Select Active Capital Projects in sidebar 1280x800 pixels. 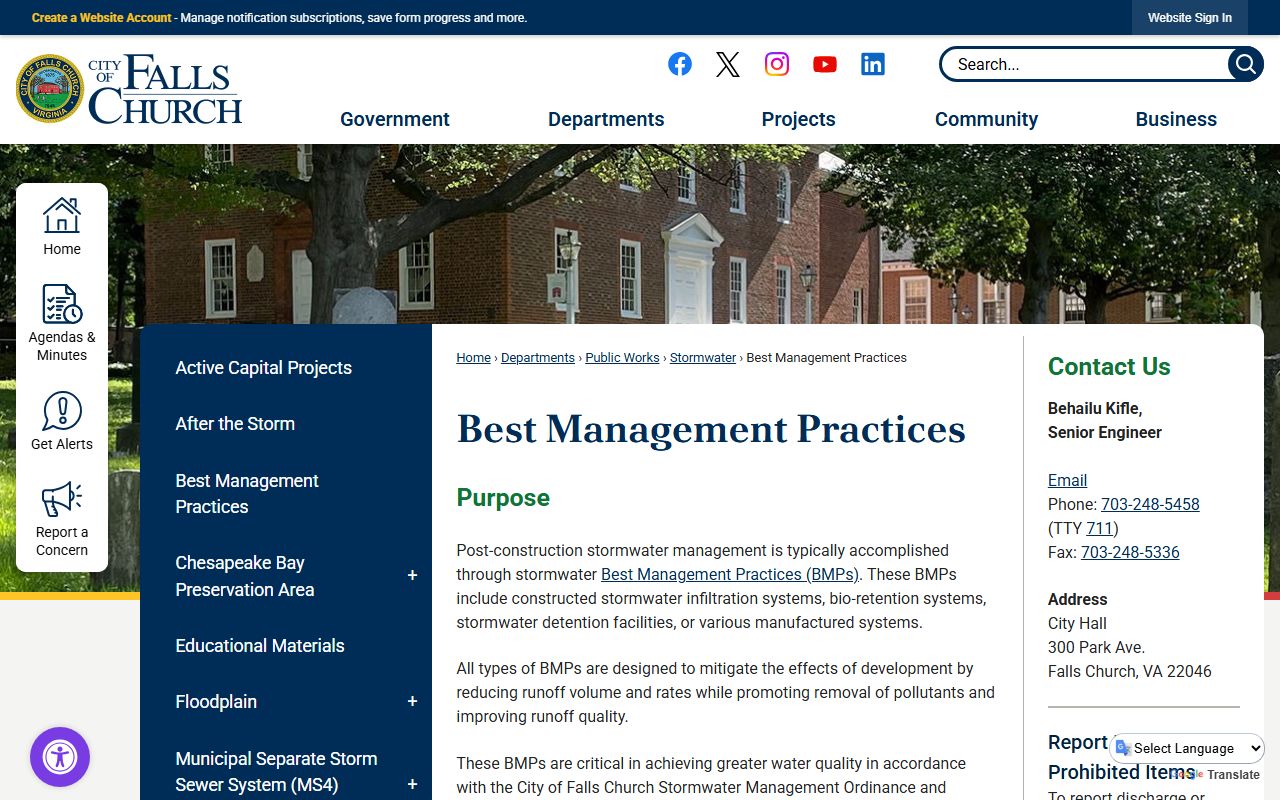coord(264,368)
